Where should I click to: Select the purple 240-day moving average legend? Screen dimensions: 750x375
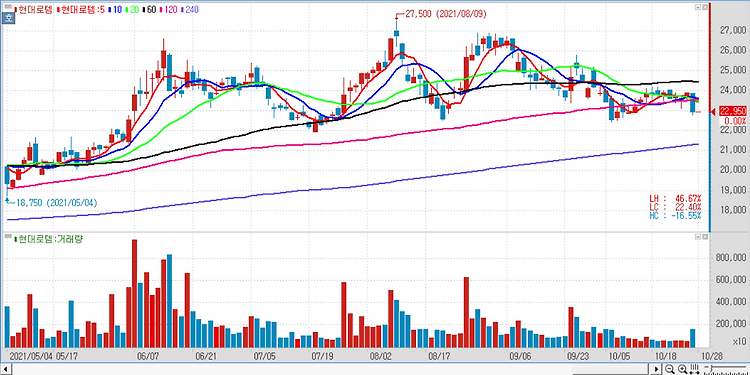coord(190,10)
